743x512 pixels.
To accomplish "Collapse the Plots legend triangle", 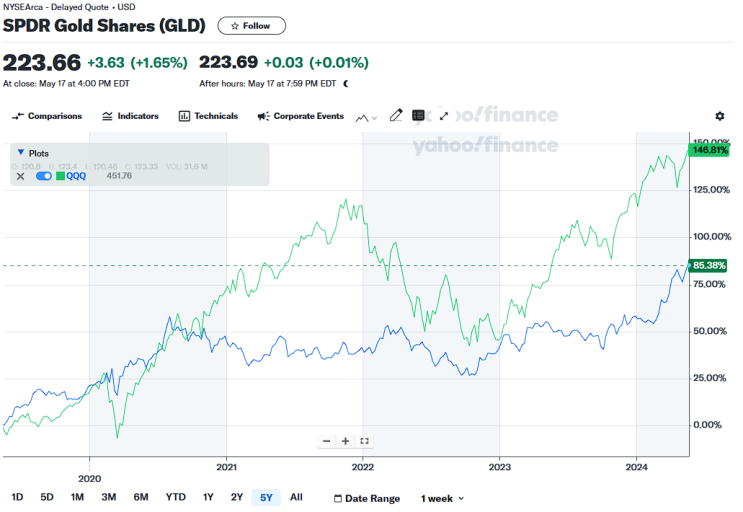I will point(20,153).
